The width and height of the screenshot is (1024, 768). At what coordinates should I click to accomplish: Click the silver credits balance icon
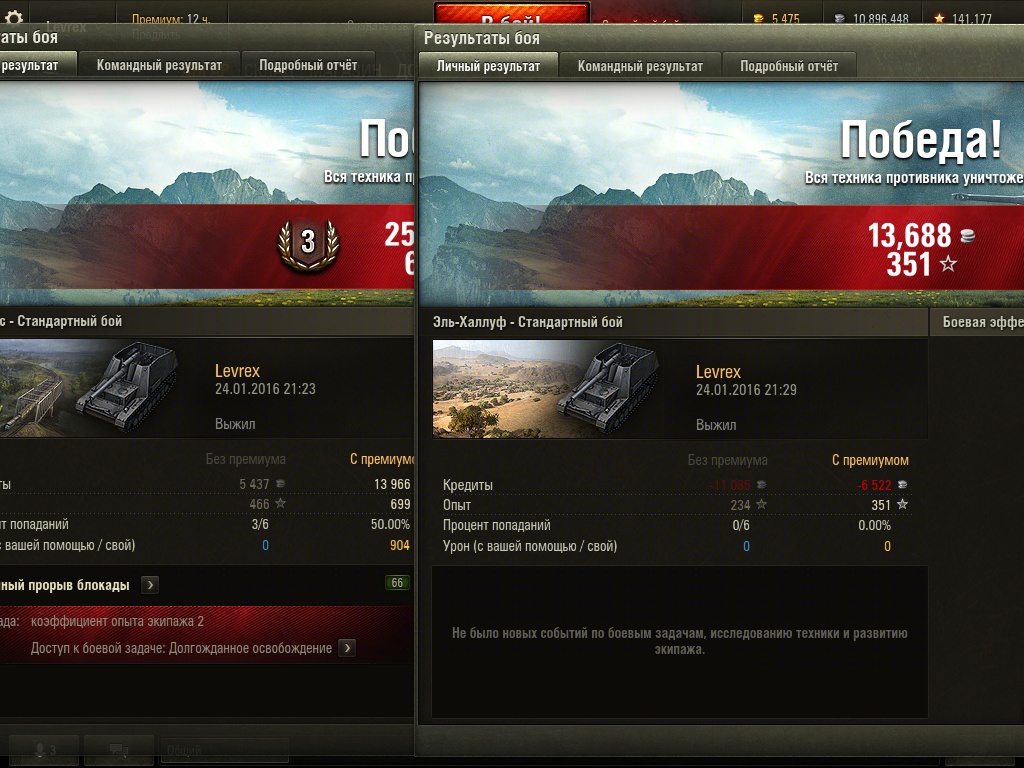tap(840, 19)
